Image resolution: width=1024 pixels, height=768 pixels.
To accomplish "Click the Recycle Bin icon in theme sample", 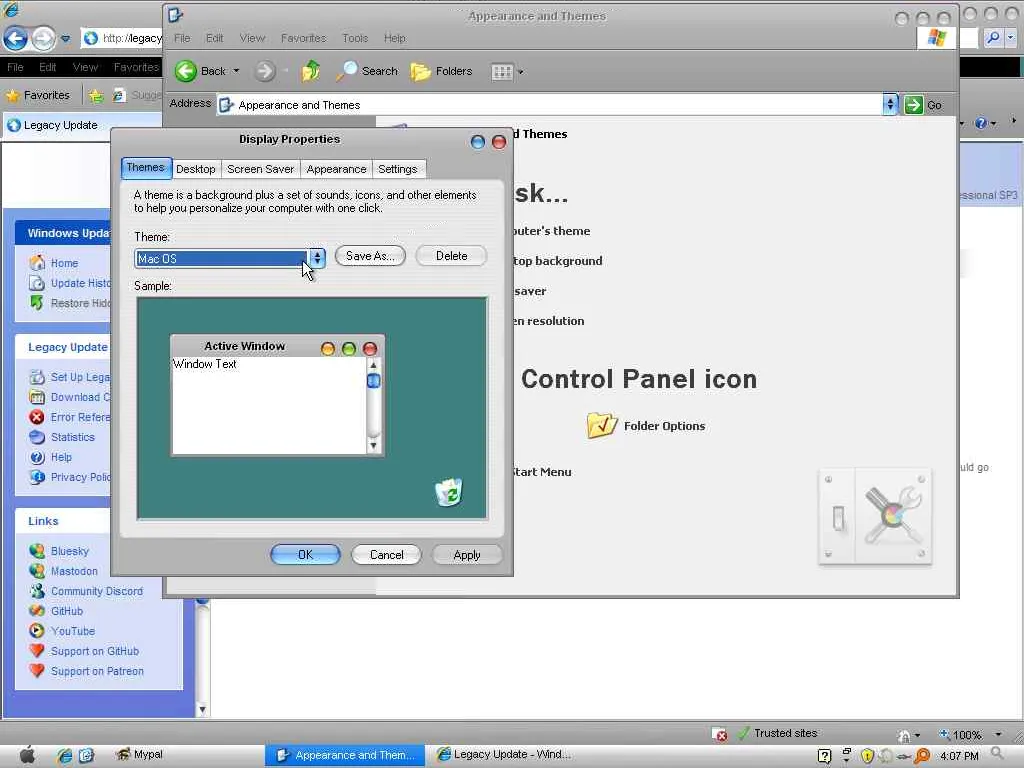I will pos(449,492).
